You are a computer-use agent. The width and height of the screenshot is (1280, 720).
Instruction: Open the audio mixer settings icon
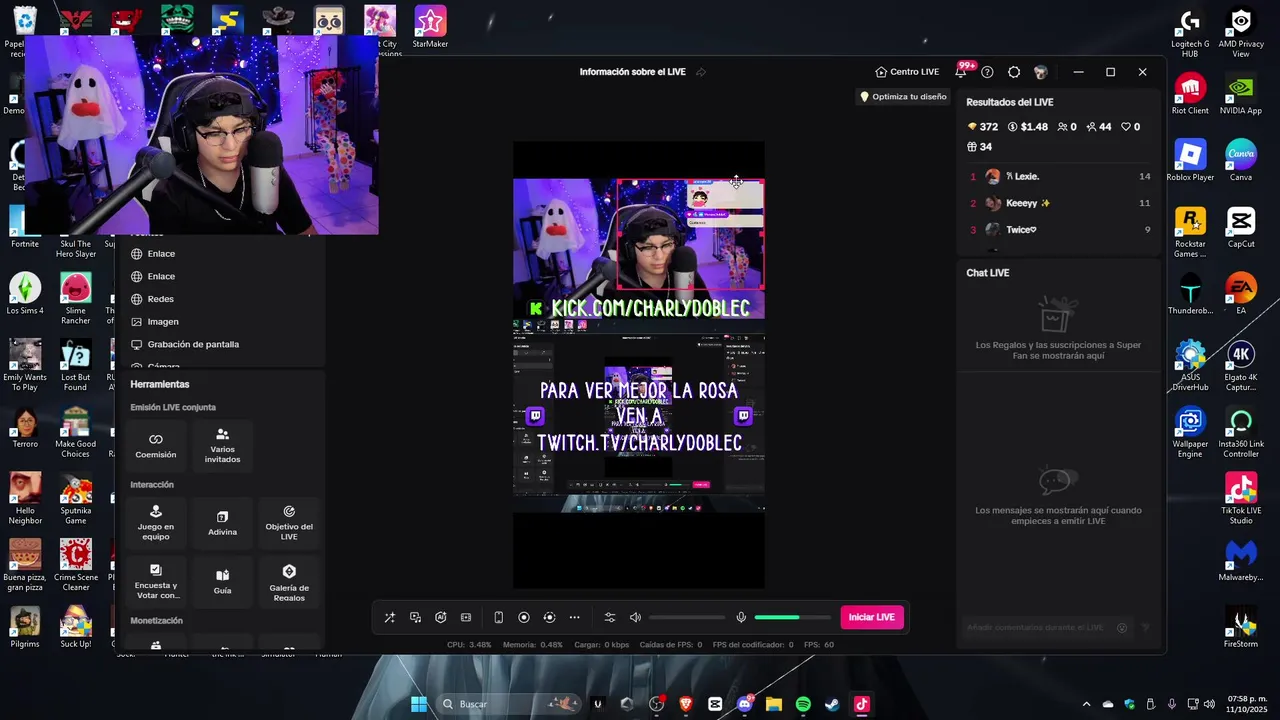tap(609, 617)
